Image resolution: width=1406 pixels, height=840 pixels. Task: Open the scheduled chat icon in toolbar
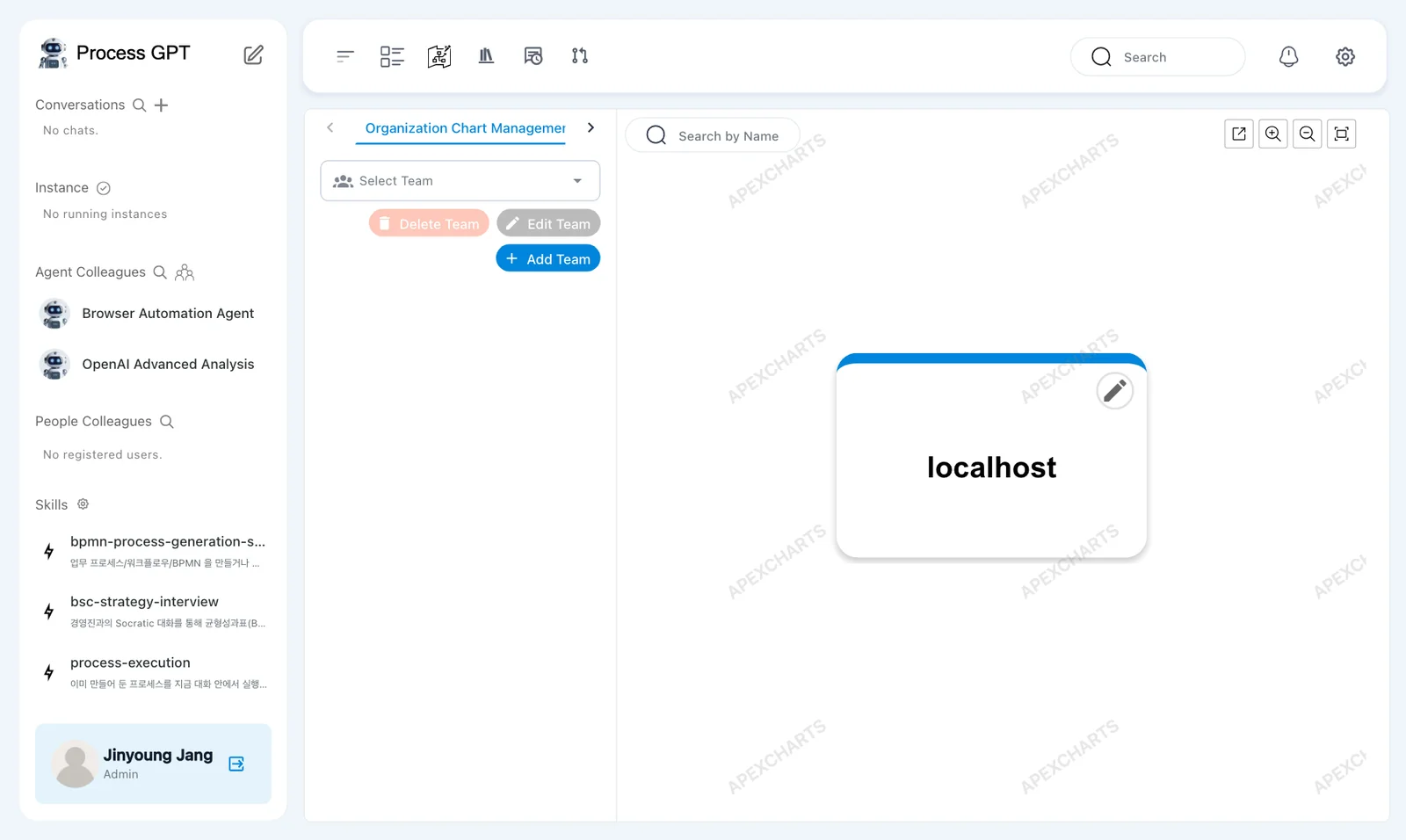point(533,56)
